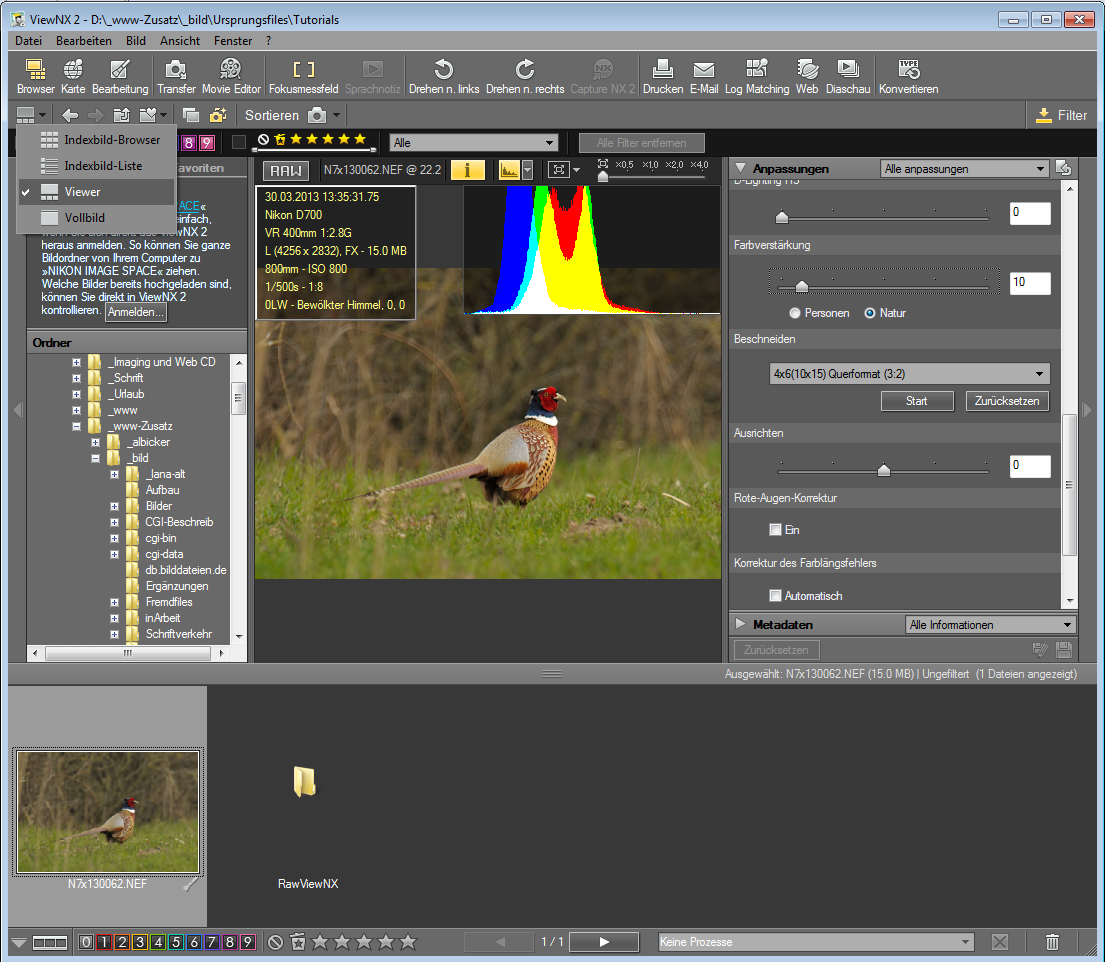Image resolution: width=1105 pixels, height=962 pixels.
Task: Click Zurücksetzen button under Beschneiden
Action: (x=1007, y=401)
